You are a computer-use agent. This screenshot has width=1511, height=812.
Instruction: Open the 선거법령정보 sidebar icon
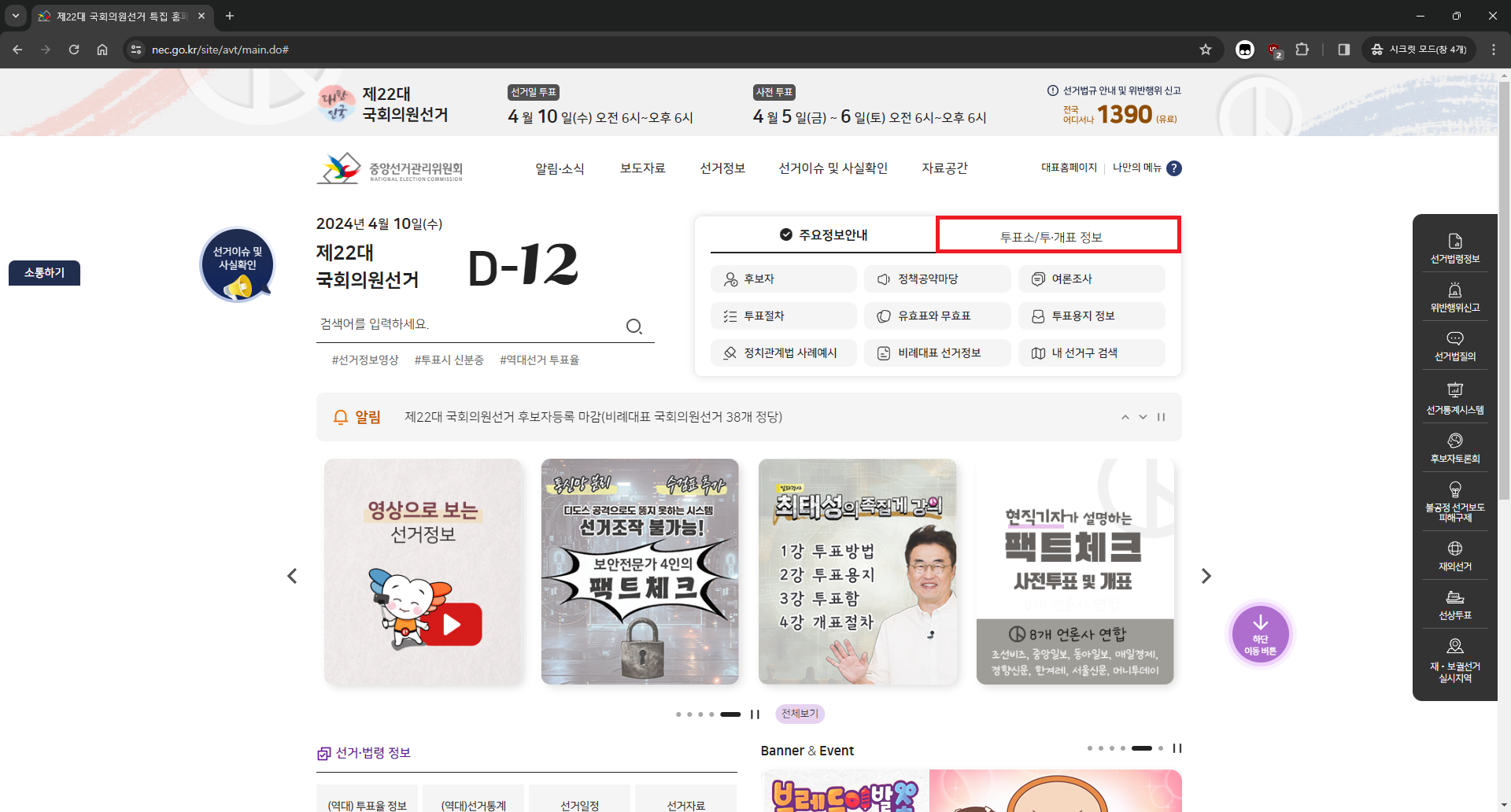pos(1454,249)
